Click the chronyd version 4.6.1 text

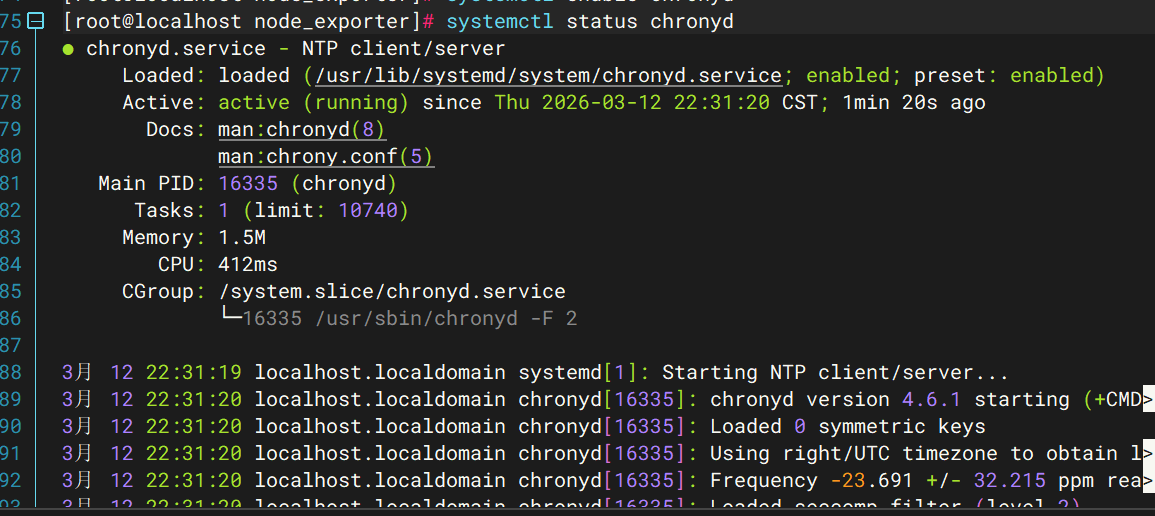point(835,400)
